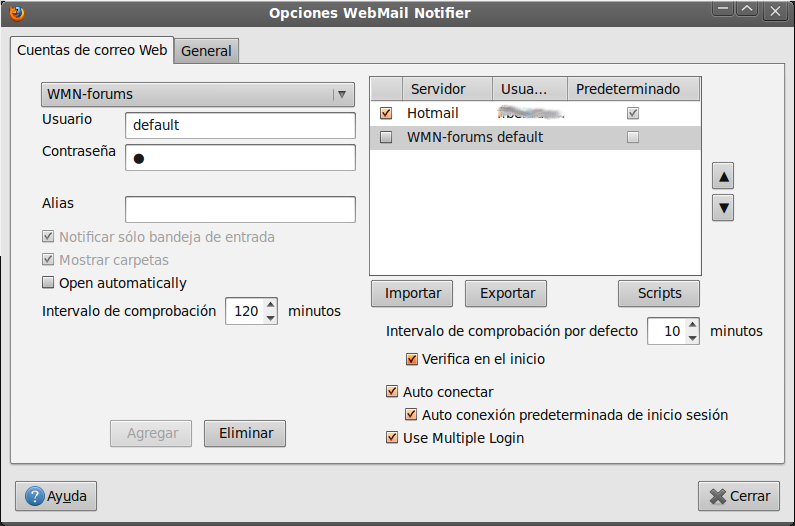Enable the Open automatically checkbox
This screenshot has width=795, height=526.
(x=48, y=283)
